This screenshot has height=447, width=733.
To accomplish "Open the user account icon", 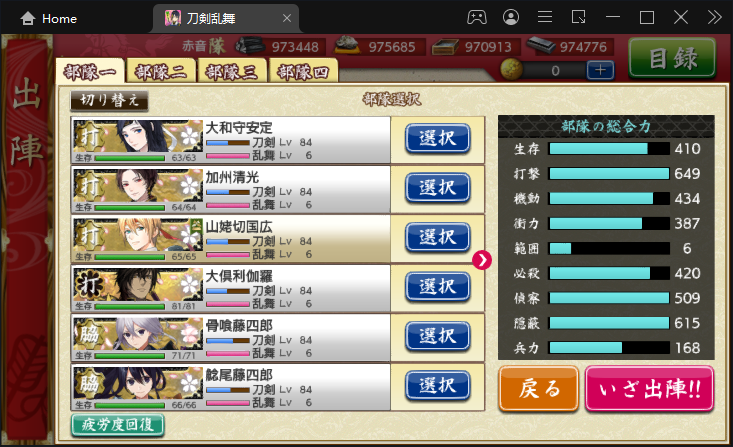I will point(511,18).
